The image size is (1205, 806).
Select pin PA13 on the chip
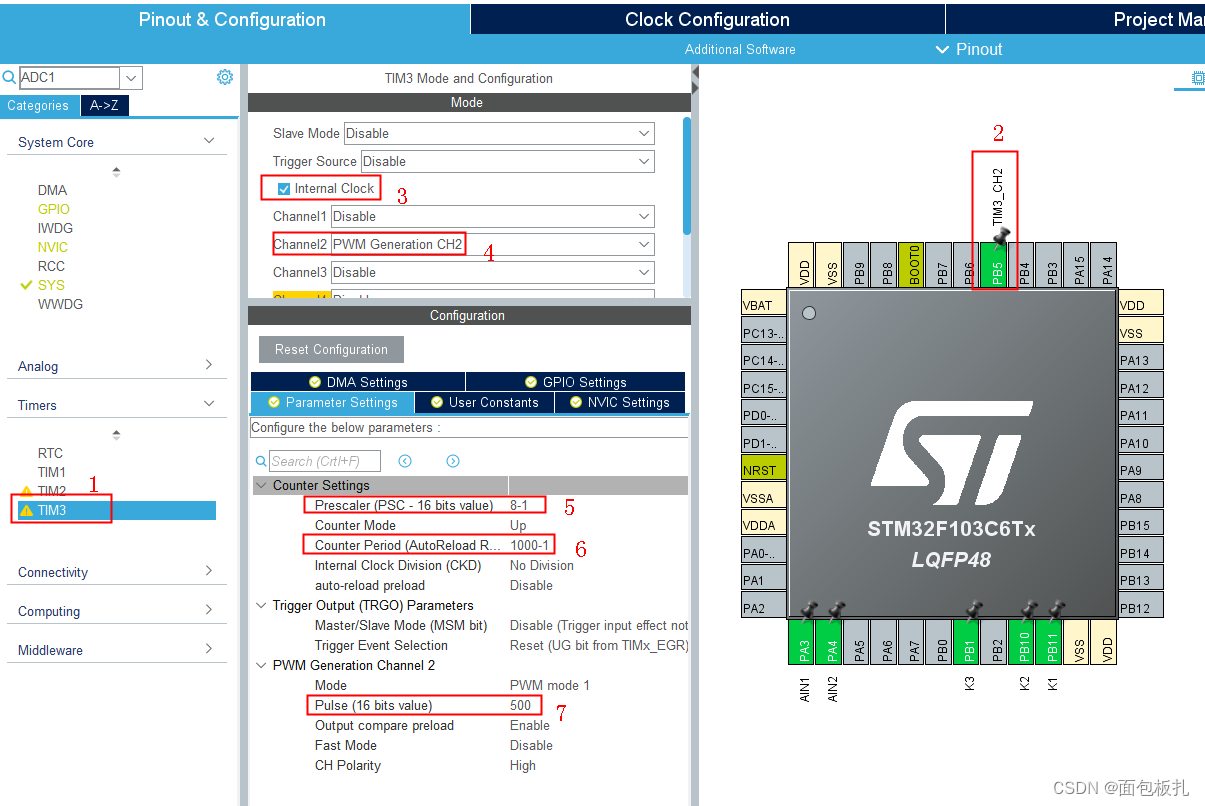tap(1141, 360)
